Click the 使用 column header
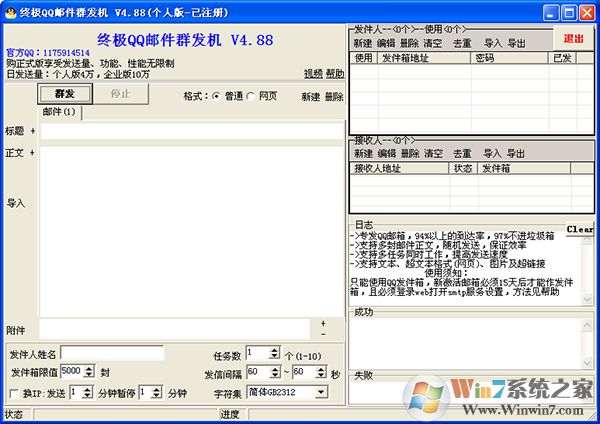 [364, 58]
